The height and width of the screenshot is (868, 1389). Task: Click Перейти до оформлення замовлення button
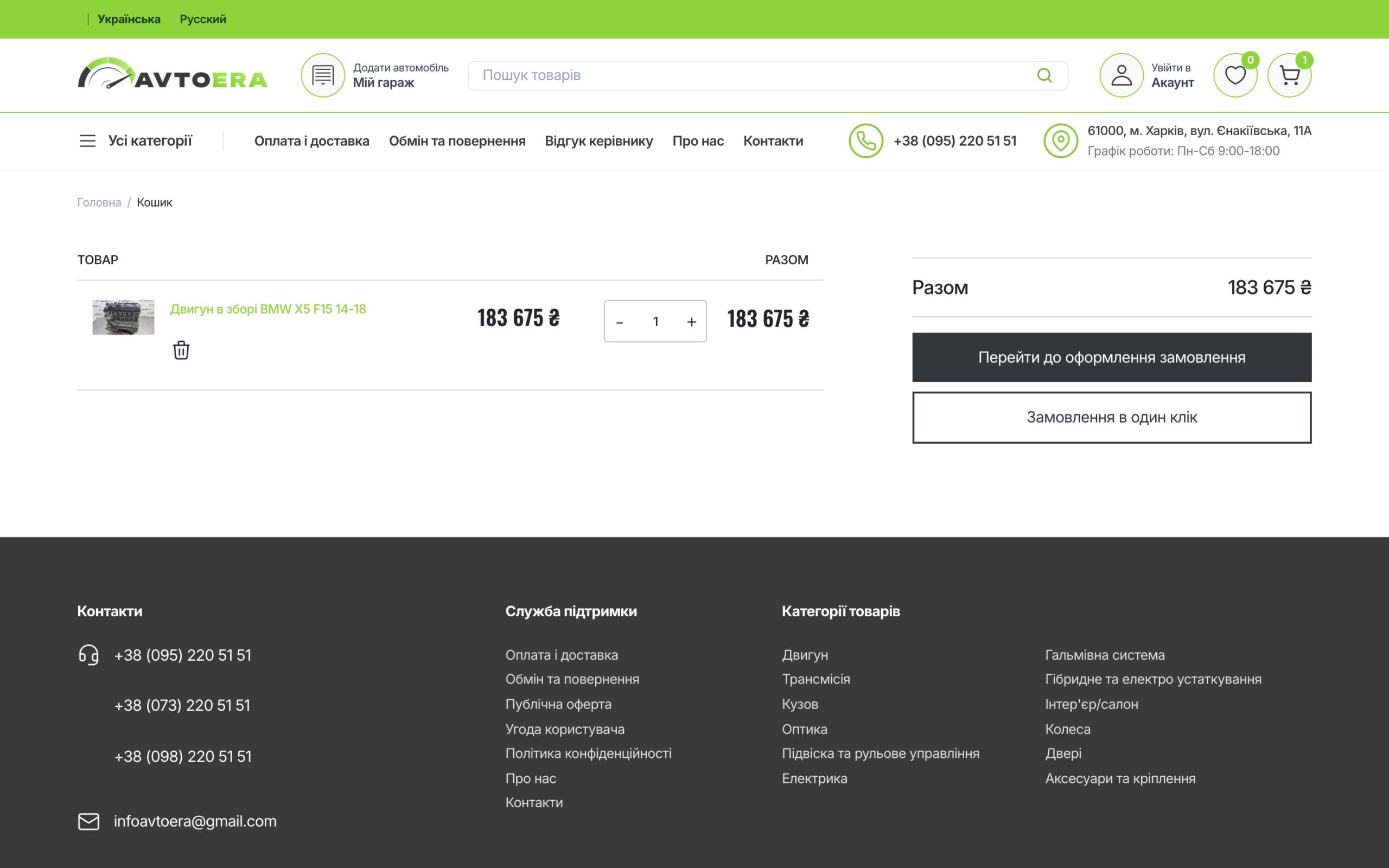1111,357
